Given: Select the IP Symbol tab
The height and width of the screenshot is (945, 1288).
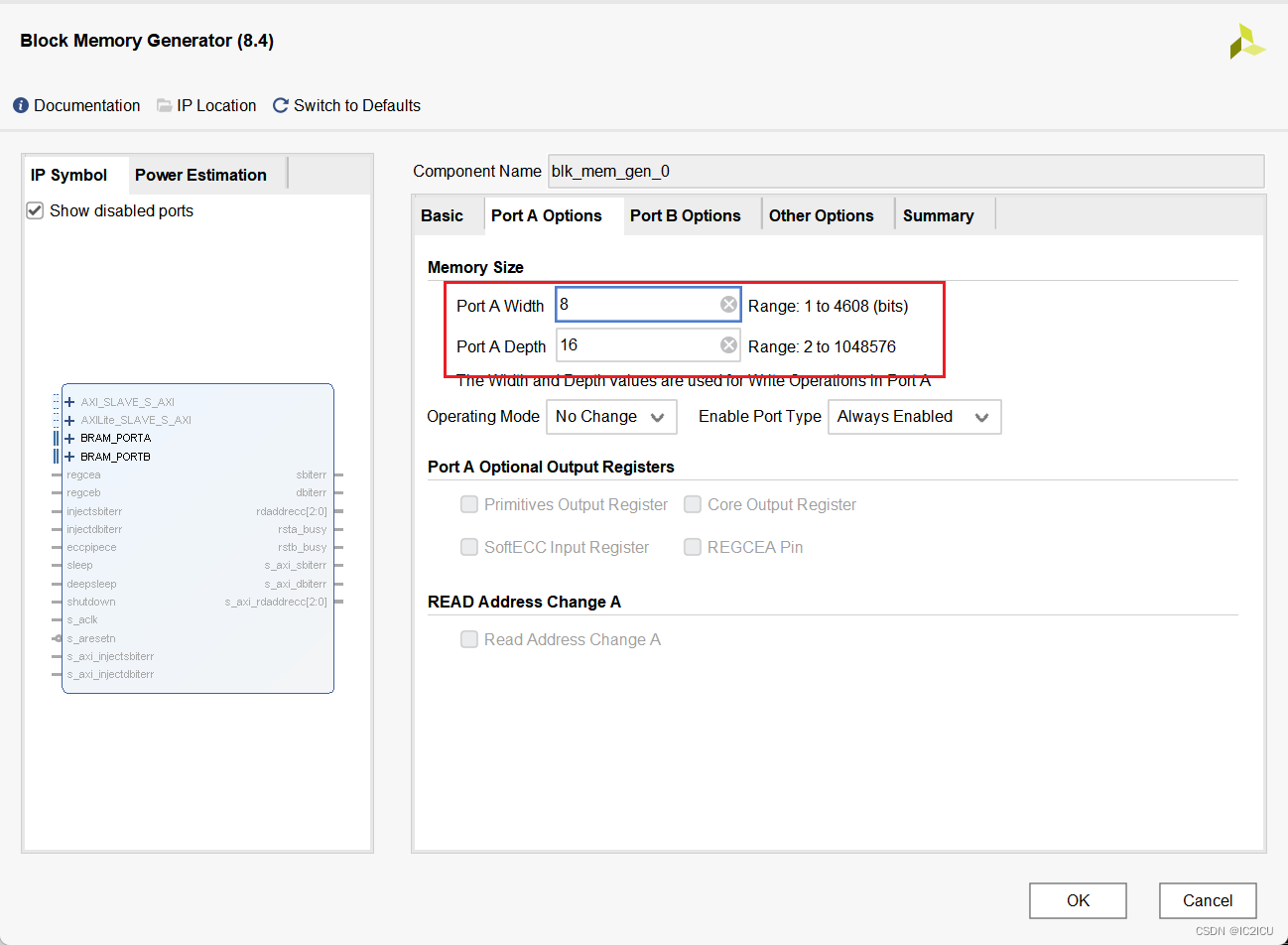Looking at the screenshot, I should tap(68, 175).
